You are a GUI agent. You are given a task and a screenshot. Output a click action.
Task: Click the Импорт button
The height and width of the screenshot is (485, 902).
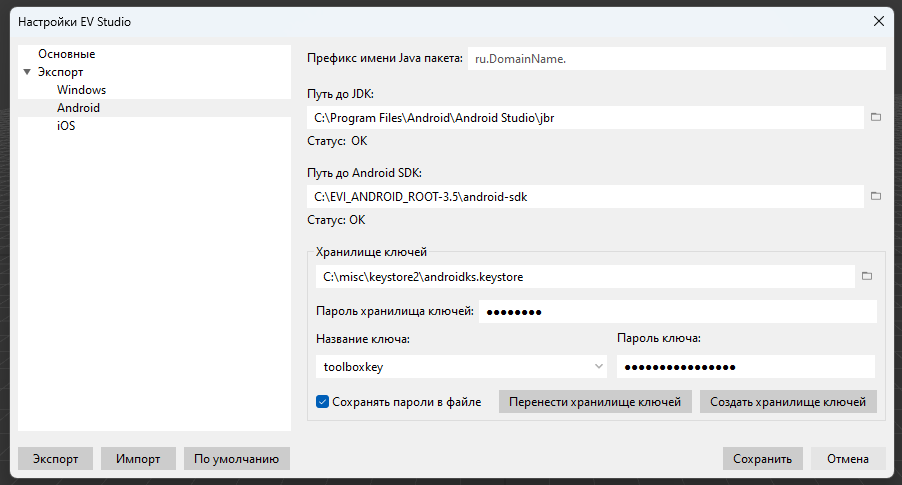pos(138,459)
